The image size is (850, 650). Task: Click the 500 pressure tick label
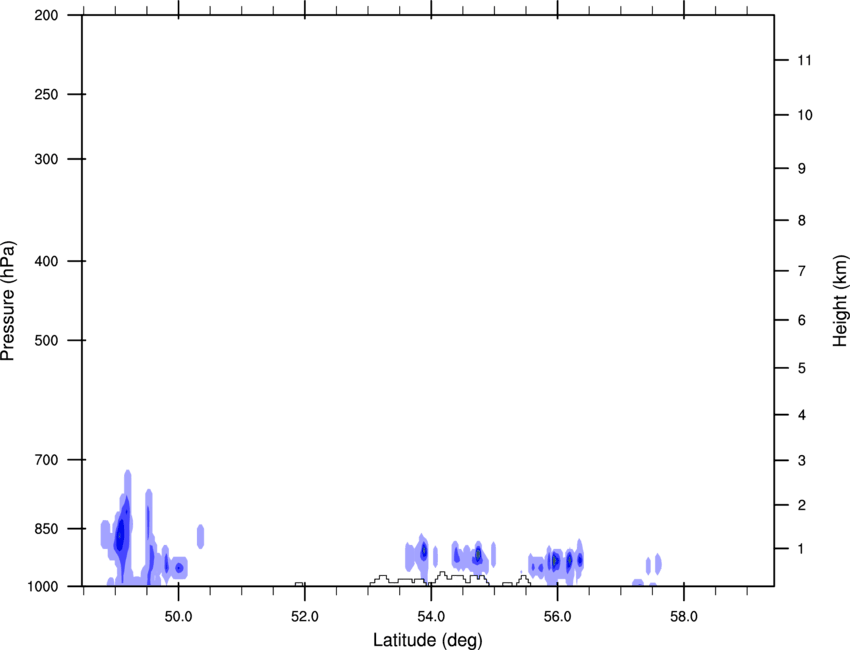(x=46, y=340)
